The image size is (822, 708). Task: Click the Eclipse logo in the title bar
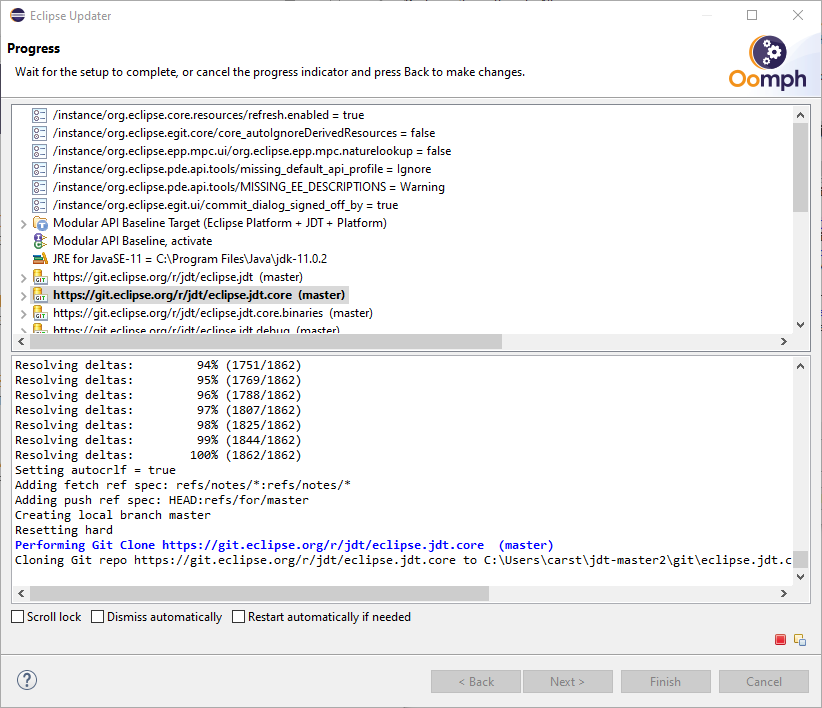point(18,15)
